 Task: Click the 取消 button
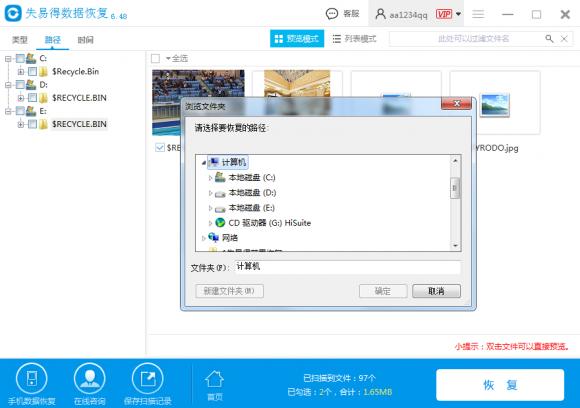coord(436,291)
